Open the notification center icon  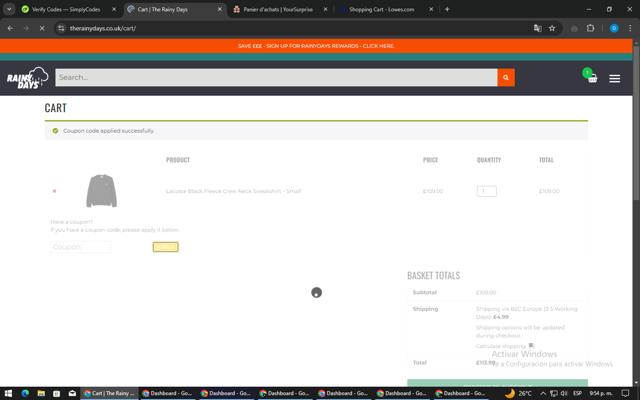(625, 393)
